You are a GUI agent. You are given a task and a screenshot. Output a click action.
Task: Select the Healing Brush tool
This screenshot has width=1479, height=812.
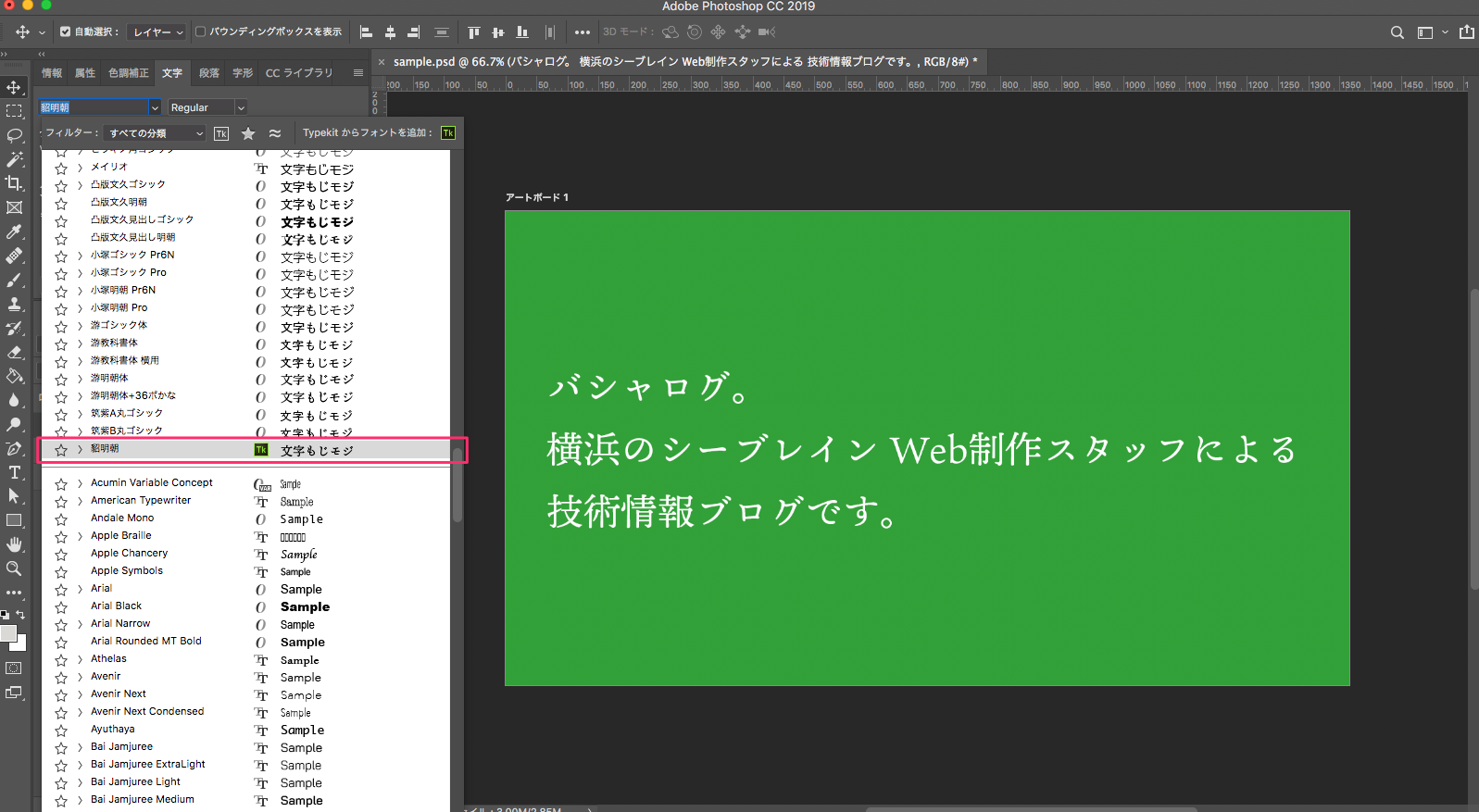[x=14, y=256]
